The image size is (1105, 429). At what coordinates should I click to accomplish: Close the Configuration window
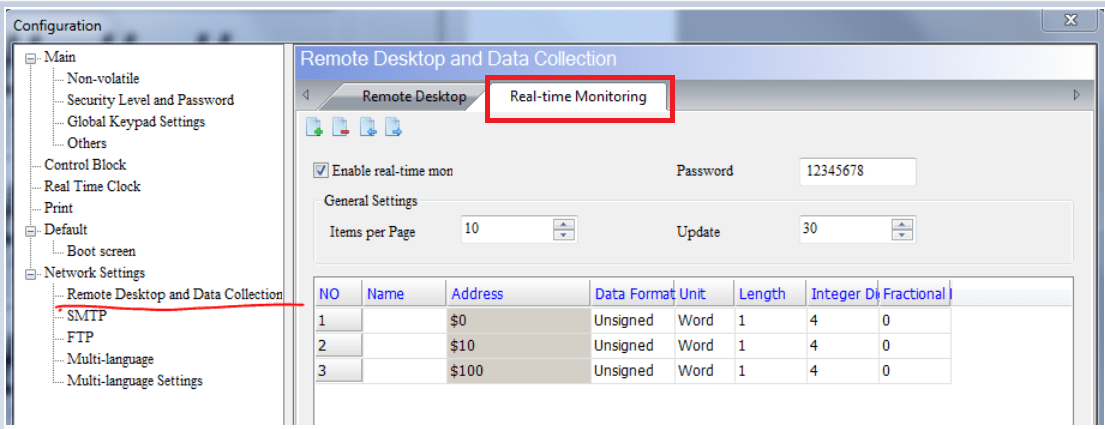pos(1070,20)
